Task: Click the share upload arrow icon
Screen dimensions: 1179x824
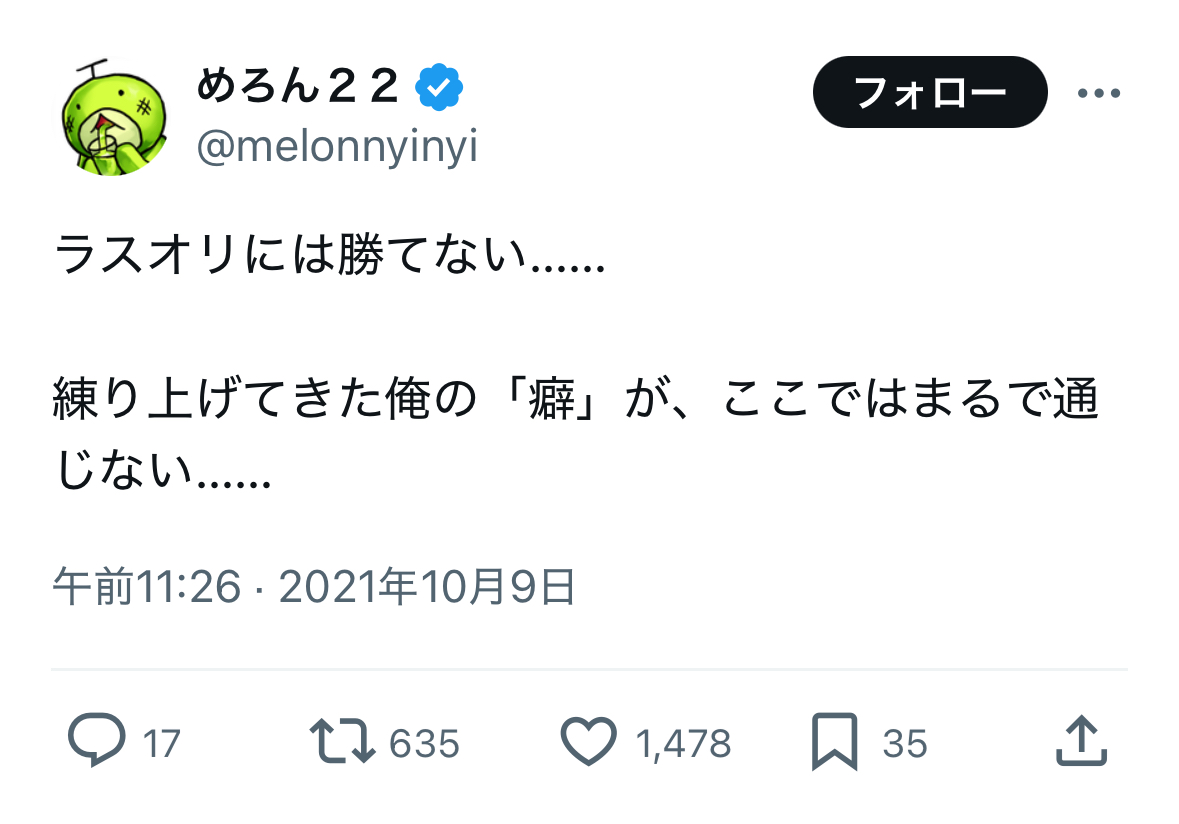Action: point(1081,741)
